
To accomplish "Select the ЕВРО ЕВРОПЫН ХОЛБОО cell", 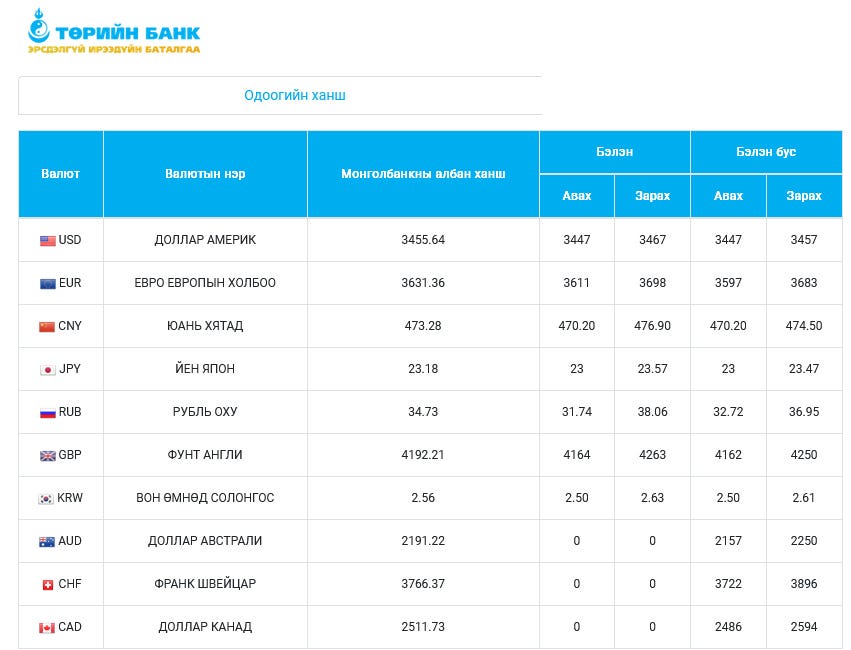I will (205, 283).
